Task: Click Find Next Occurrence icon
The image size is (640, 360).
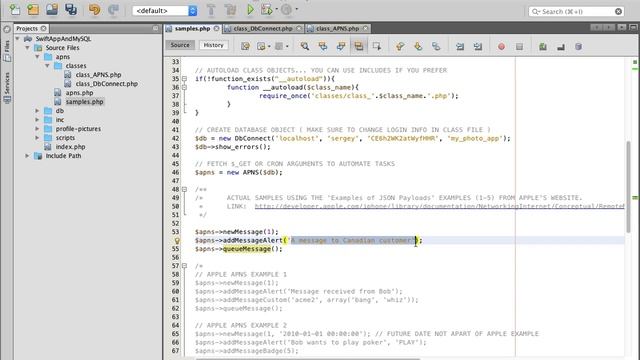Action: (x=340, y=47)
